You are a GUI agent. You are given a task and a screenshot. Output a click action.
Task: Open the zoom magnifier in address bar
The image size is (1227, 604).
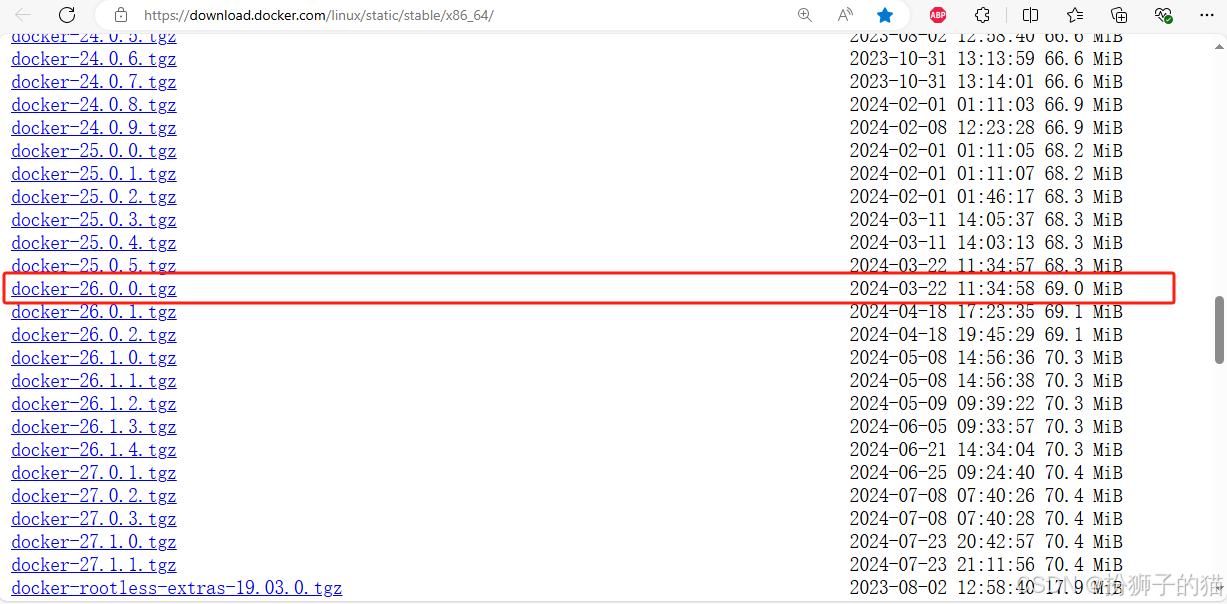(805, 15)
